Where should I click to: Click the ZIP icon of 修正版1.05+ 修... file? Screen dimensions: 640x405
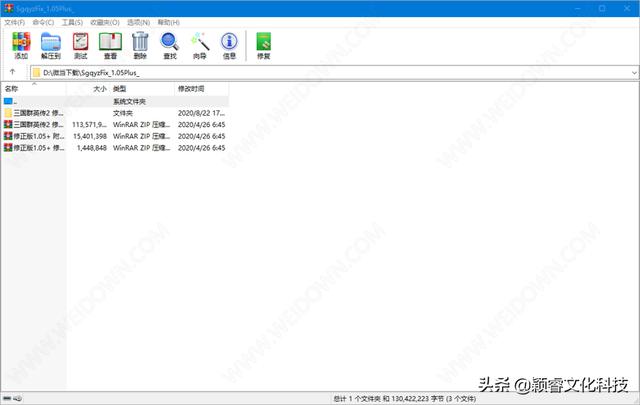[8, 147]
